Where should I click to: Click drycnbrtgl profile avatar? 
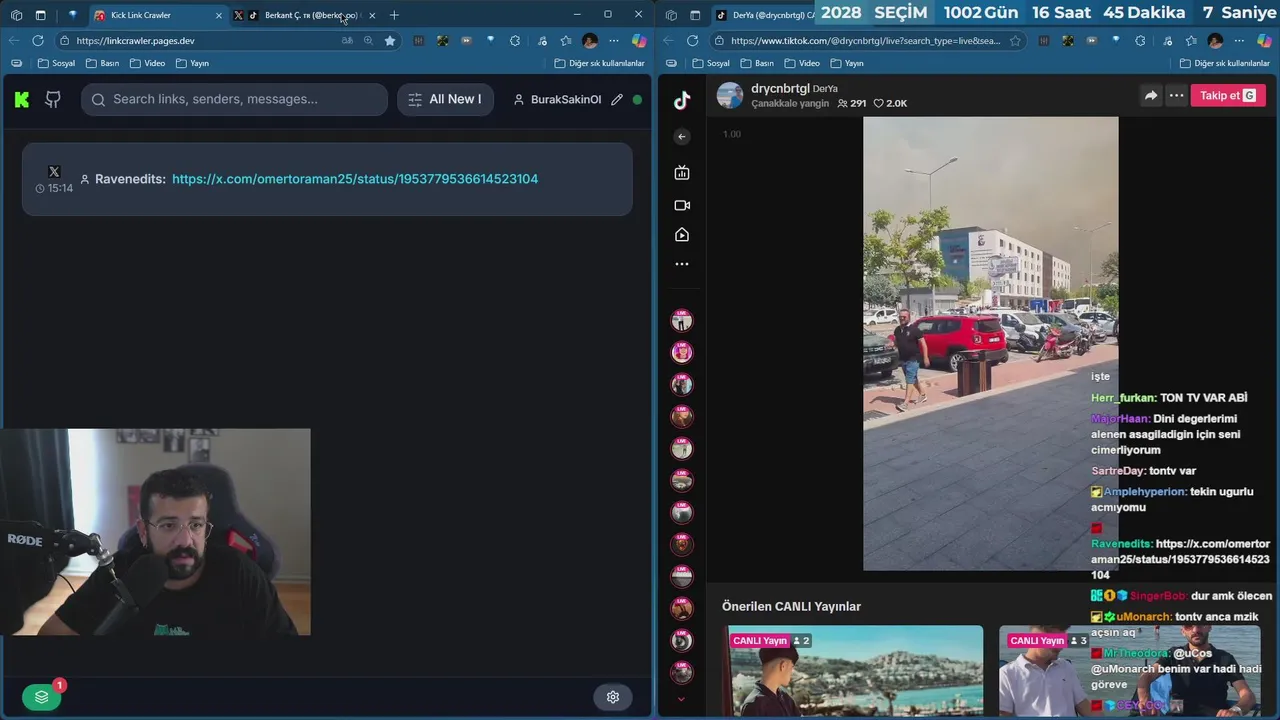coord(730,96)
